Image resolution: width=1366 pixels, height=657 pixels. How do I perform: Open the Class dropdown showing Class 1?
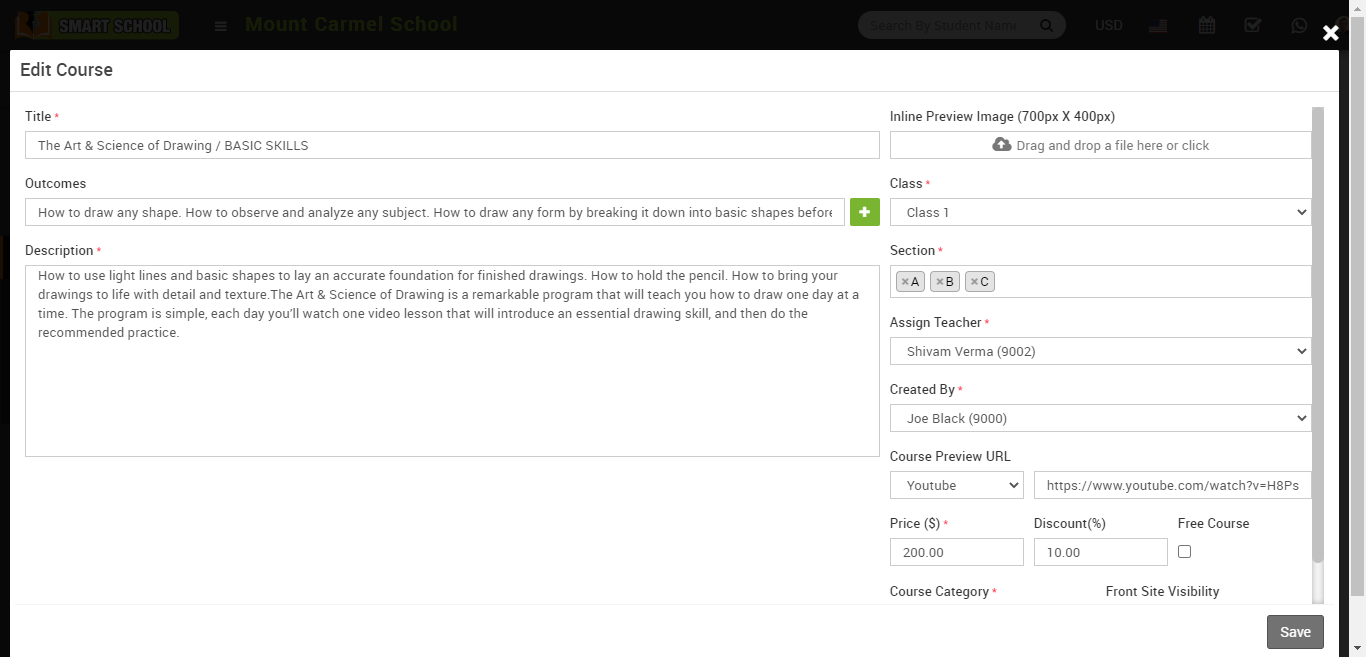click(x=1100, y=212)
